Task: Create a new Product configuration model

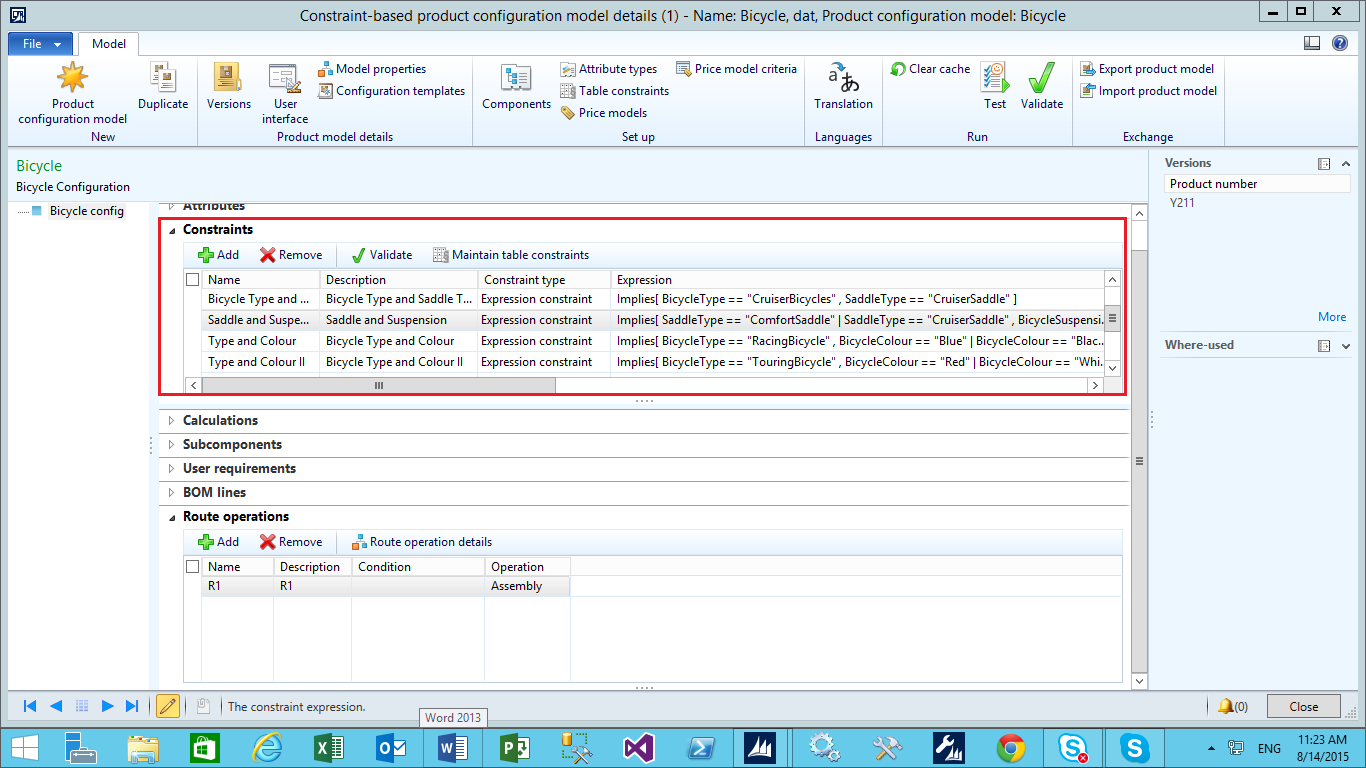Action: (72, 93)
